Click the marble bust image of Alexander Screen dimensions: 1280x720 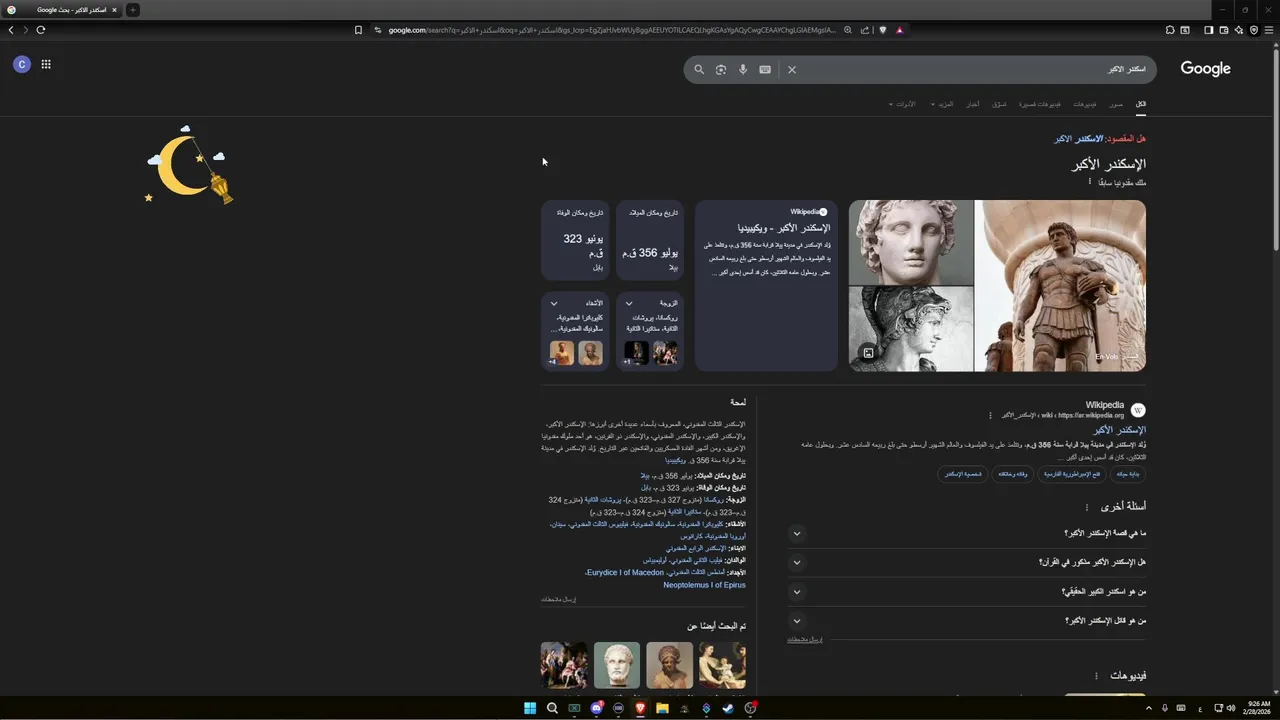point(911,242)
